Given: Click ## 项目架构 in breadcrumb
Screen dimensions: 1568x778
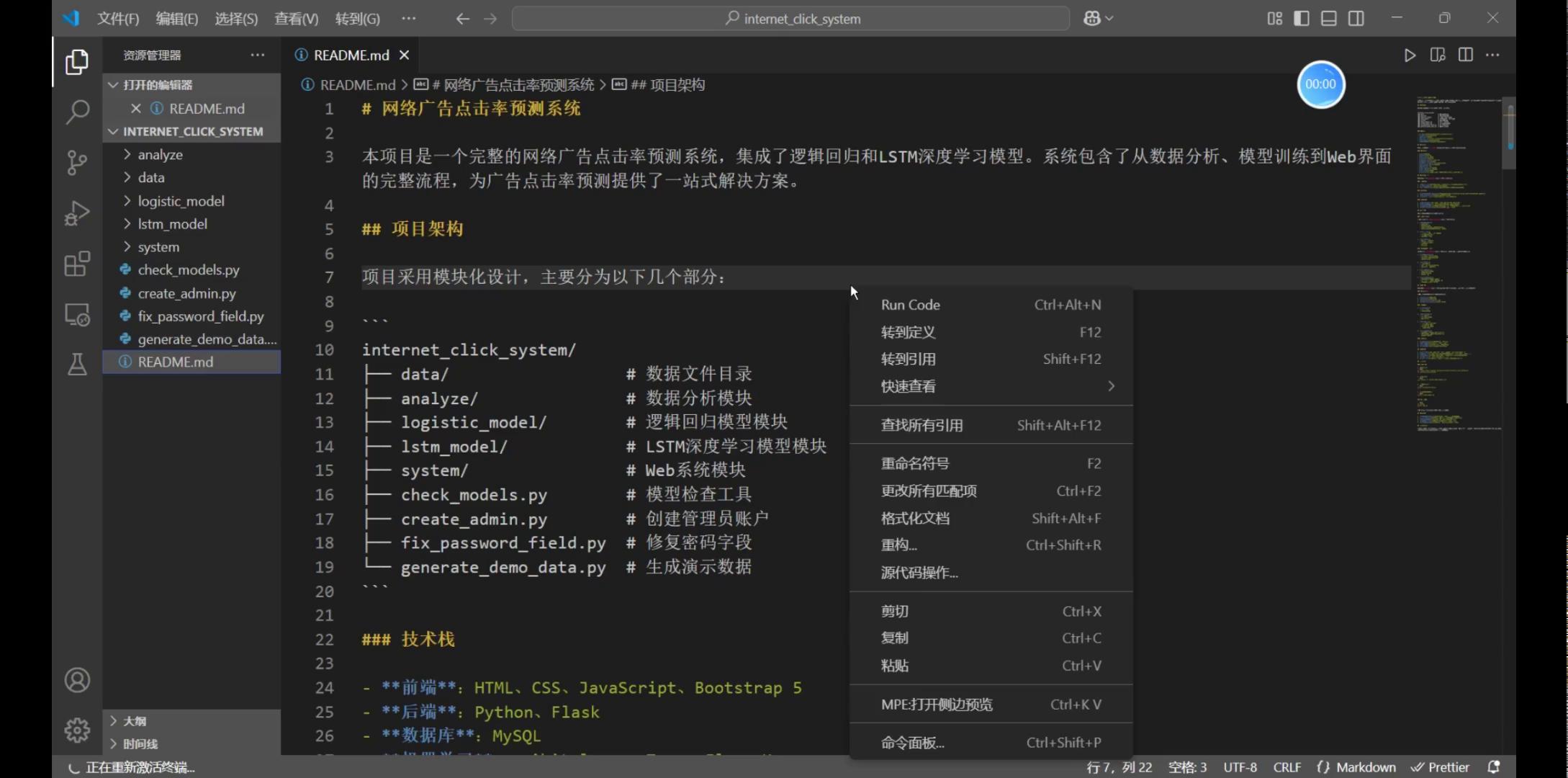Looking at the screenshot, I should [659, 85].
